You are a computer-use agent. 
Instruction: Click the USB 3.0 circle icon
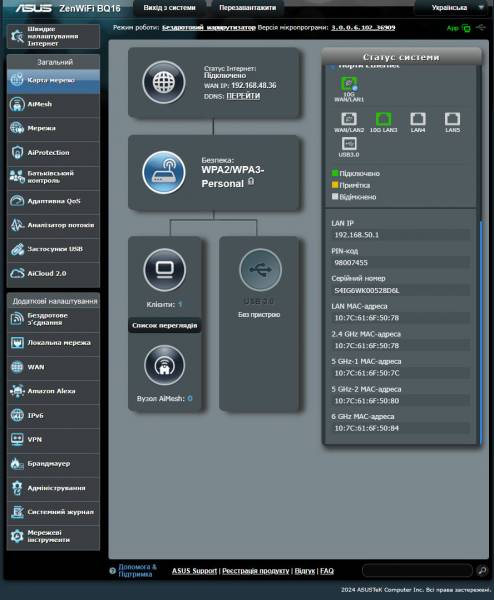260,270
